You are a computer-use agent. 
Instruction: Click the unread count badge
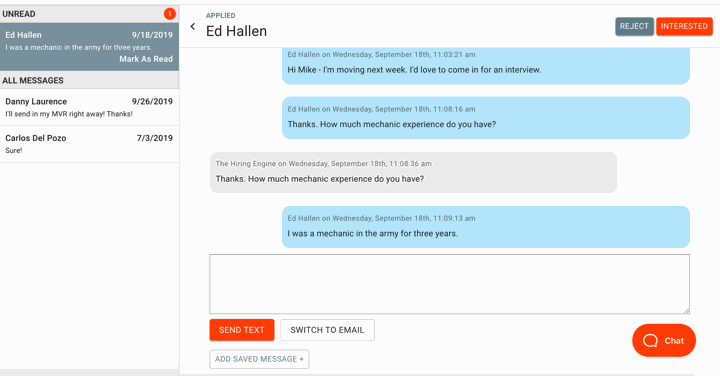[169, 14]
